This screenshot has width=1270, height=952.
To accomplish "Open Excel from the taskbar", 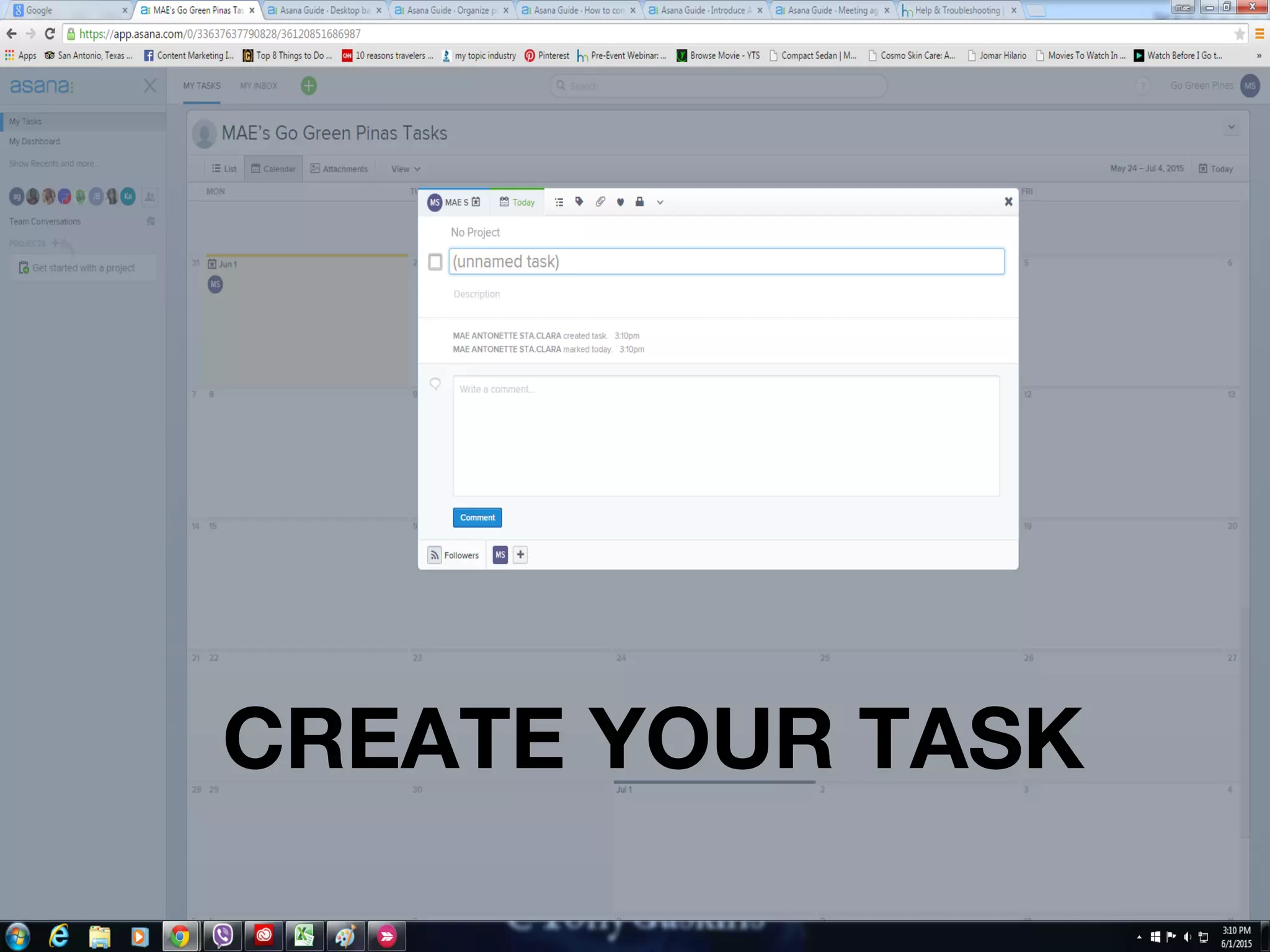I will pyautogui.click(x=304, y=936).
